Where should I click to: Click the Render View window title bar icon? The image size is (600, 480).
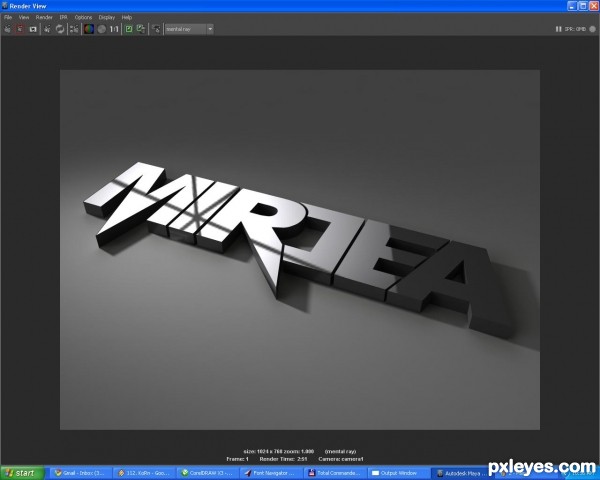pyautogui.click(x=5, y=6)
